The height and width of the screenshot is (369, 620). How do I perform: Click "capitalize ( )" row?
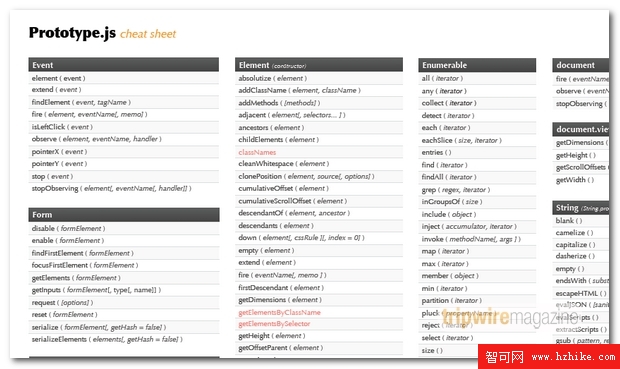[580, 245]
